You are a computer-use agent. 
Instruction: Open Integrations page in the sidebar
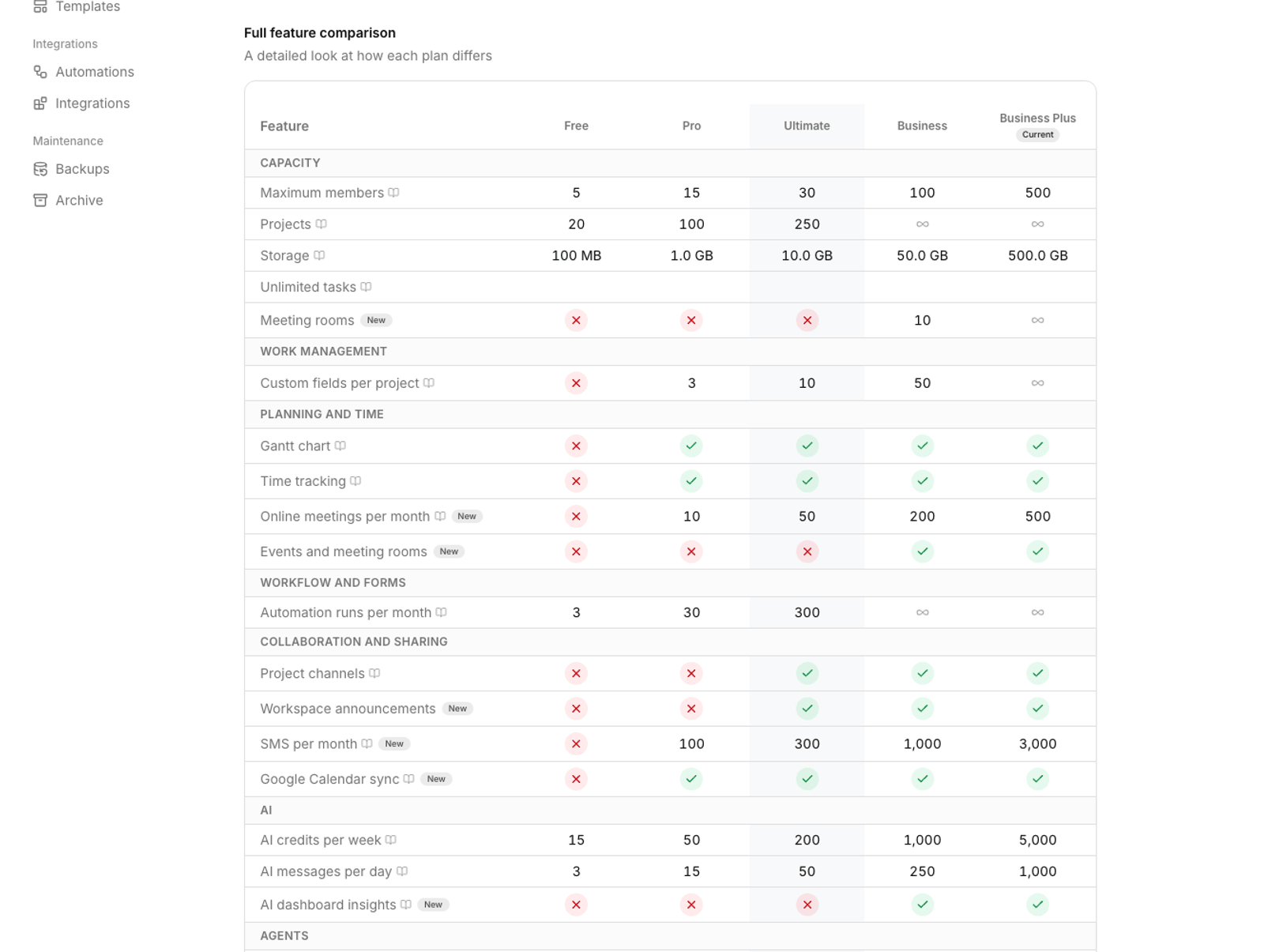[x=81, y=103]
